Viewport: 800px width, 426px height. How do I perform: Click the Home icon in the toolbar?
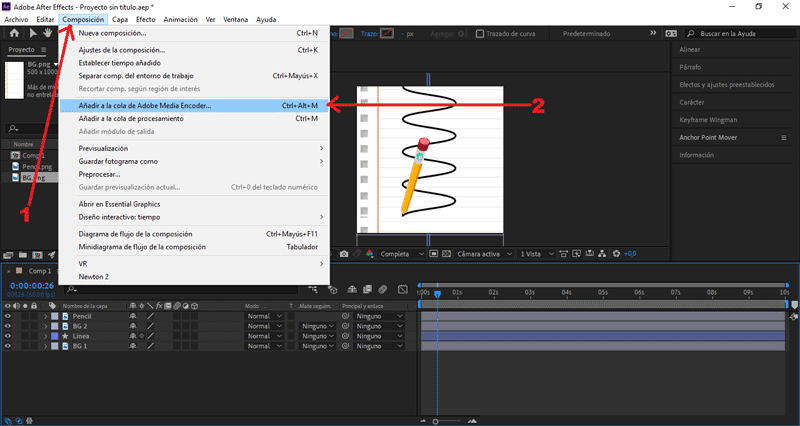coord(15,33)
